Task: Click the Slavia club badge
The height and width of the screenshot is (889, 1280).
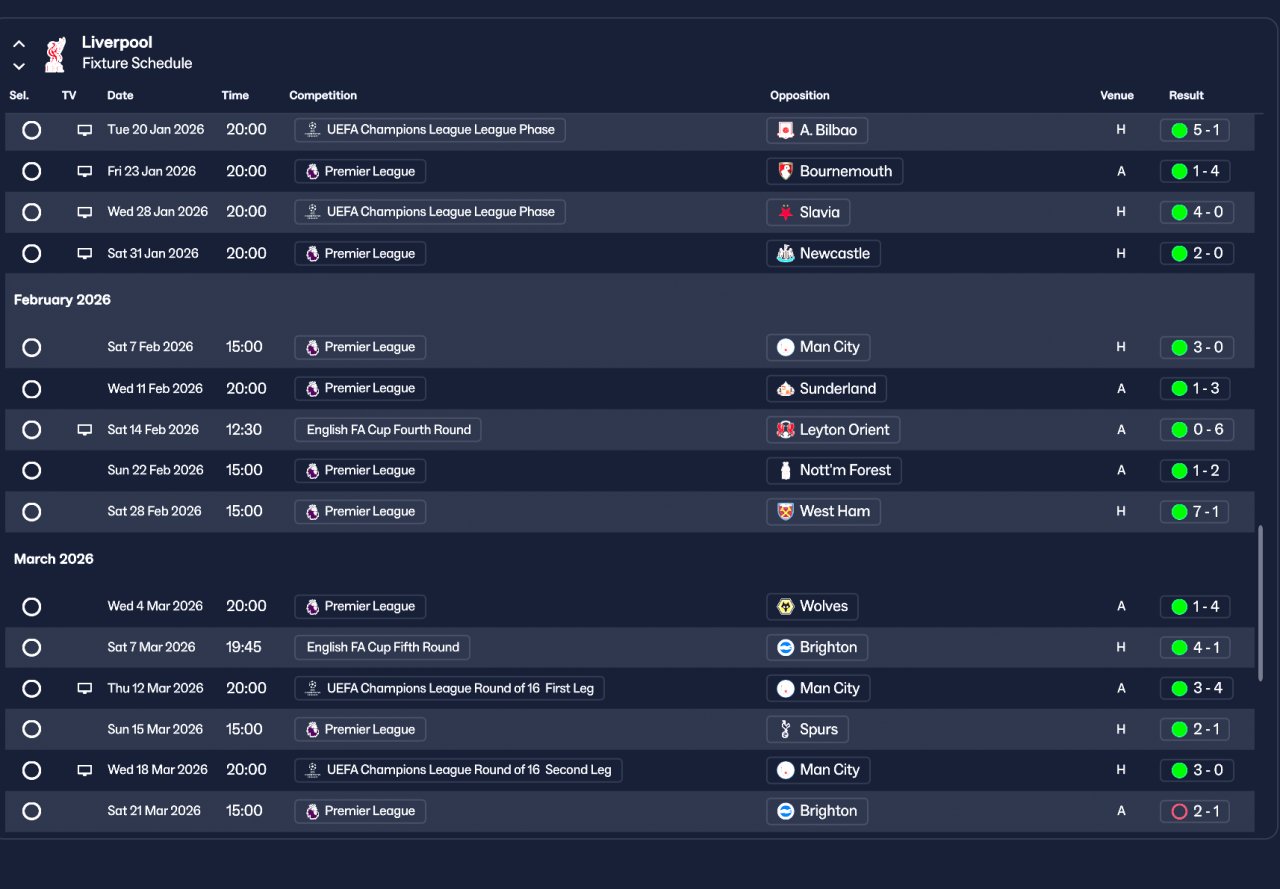Action: pos(785,212)
